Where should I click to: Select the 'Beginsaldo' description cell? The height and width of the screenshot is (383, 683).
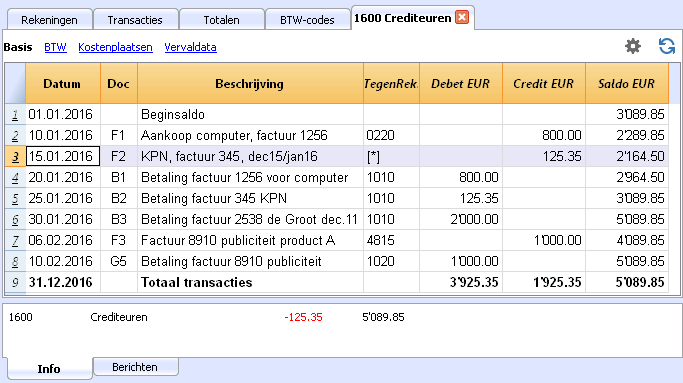(250, 115)
